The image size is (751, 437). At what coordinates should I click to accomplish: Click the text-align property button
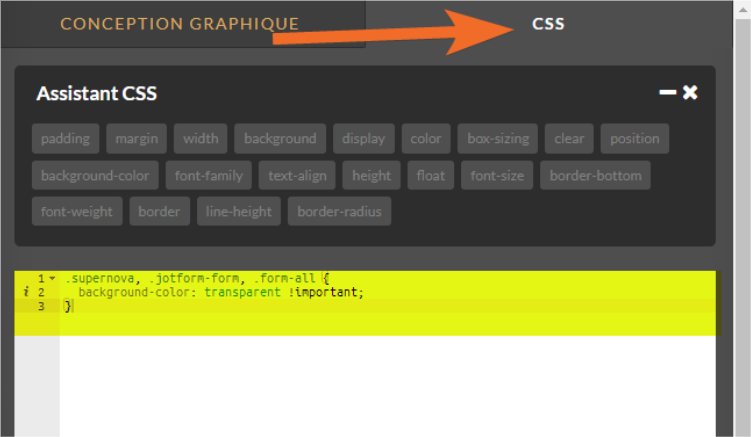pos(298,176)
